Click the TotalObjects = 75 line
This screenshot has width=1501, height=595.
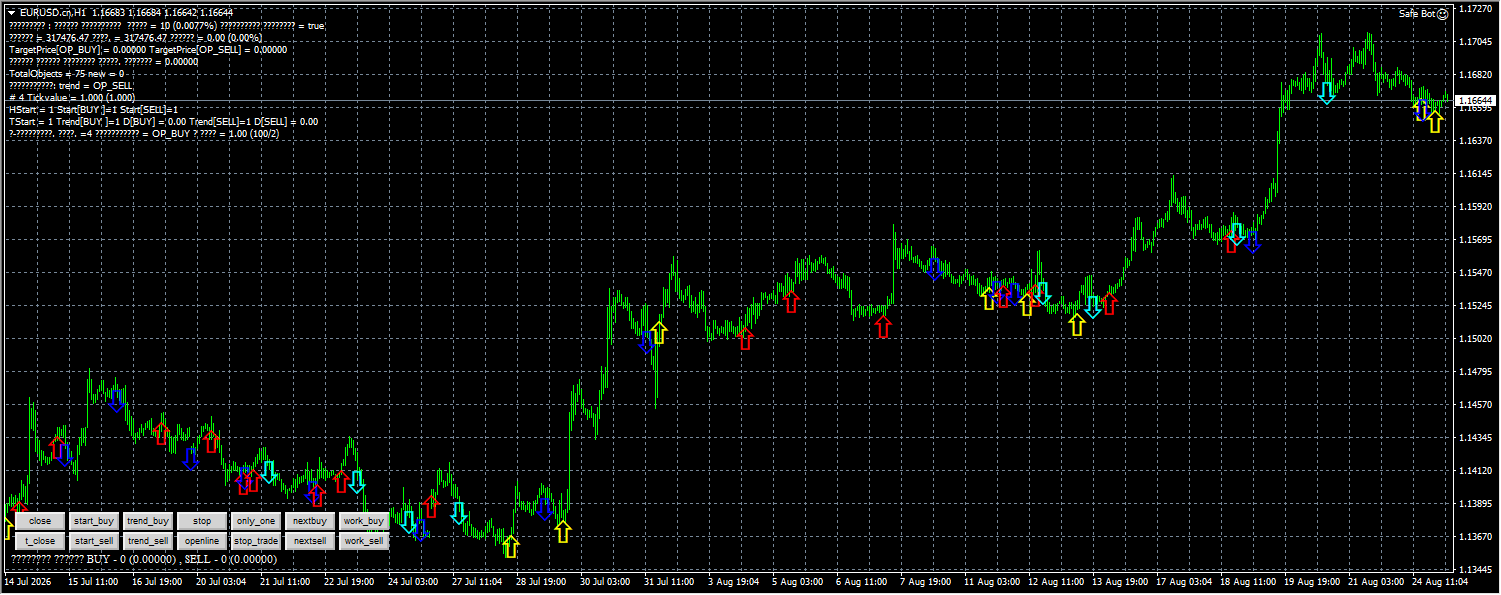[x=66, y=74]
